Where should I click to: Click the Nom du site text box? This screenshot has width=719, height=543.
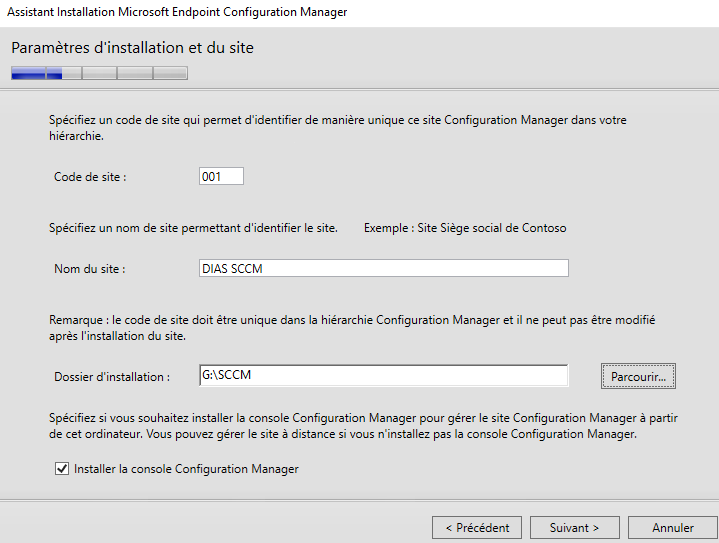(x=383, y=268)
